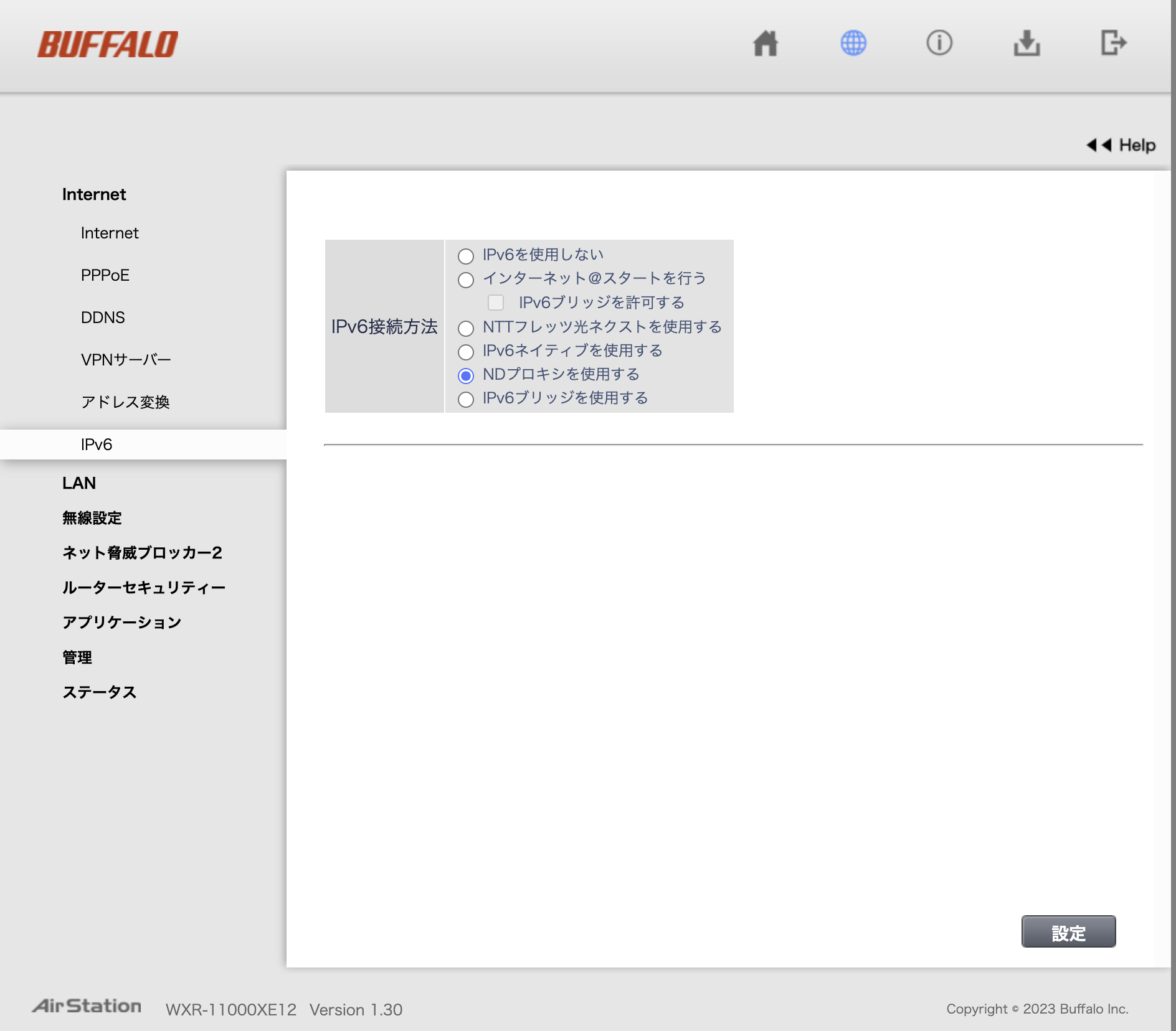Image resolution: width=1176 pixels, height=1031 pixels.
Task: Click the IPv6接続方法 label cell
Action: pos(384,326)
